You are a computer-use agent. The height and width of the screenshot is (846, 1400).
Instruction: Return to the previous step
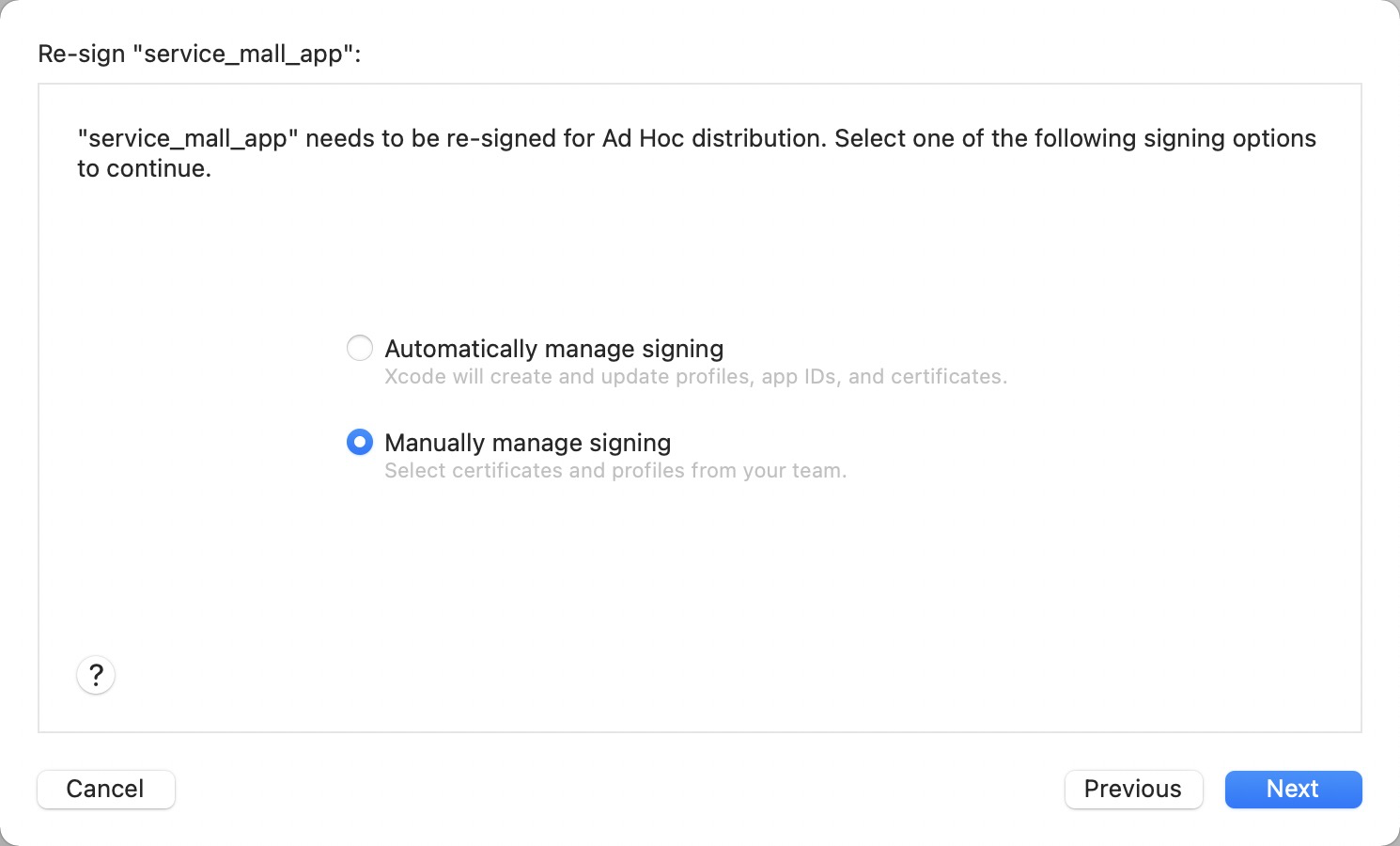click(x=1133, y=789)
